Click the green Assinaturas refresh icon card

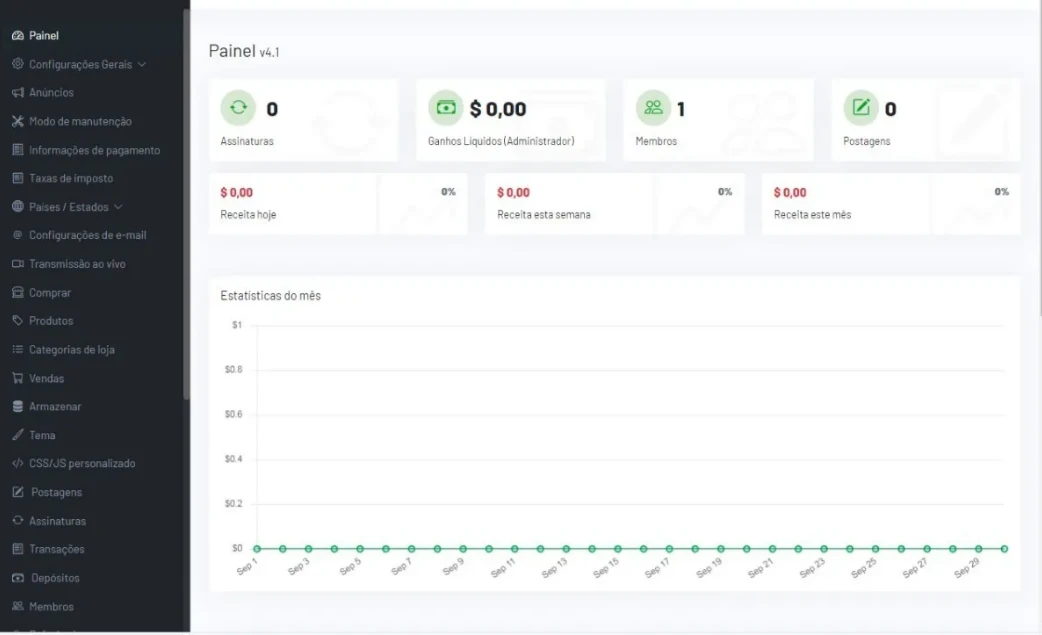(x=238, y=108)
